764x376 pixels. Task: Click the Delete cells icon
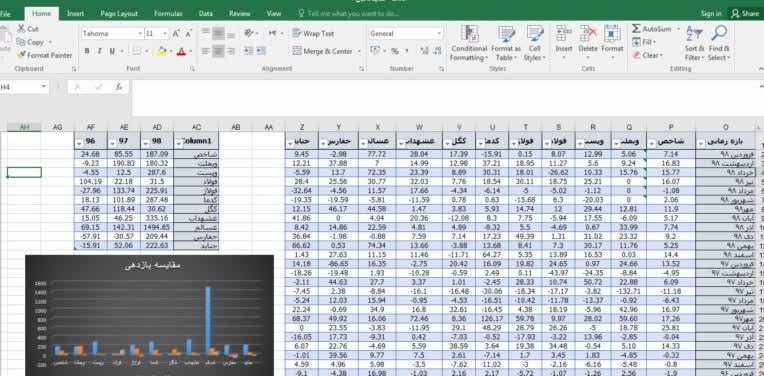(x=588, y=35)
